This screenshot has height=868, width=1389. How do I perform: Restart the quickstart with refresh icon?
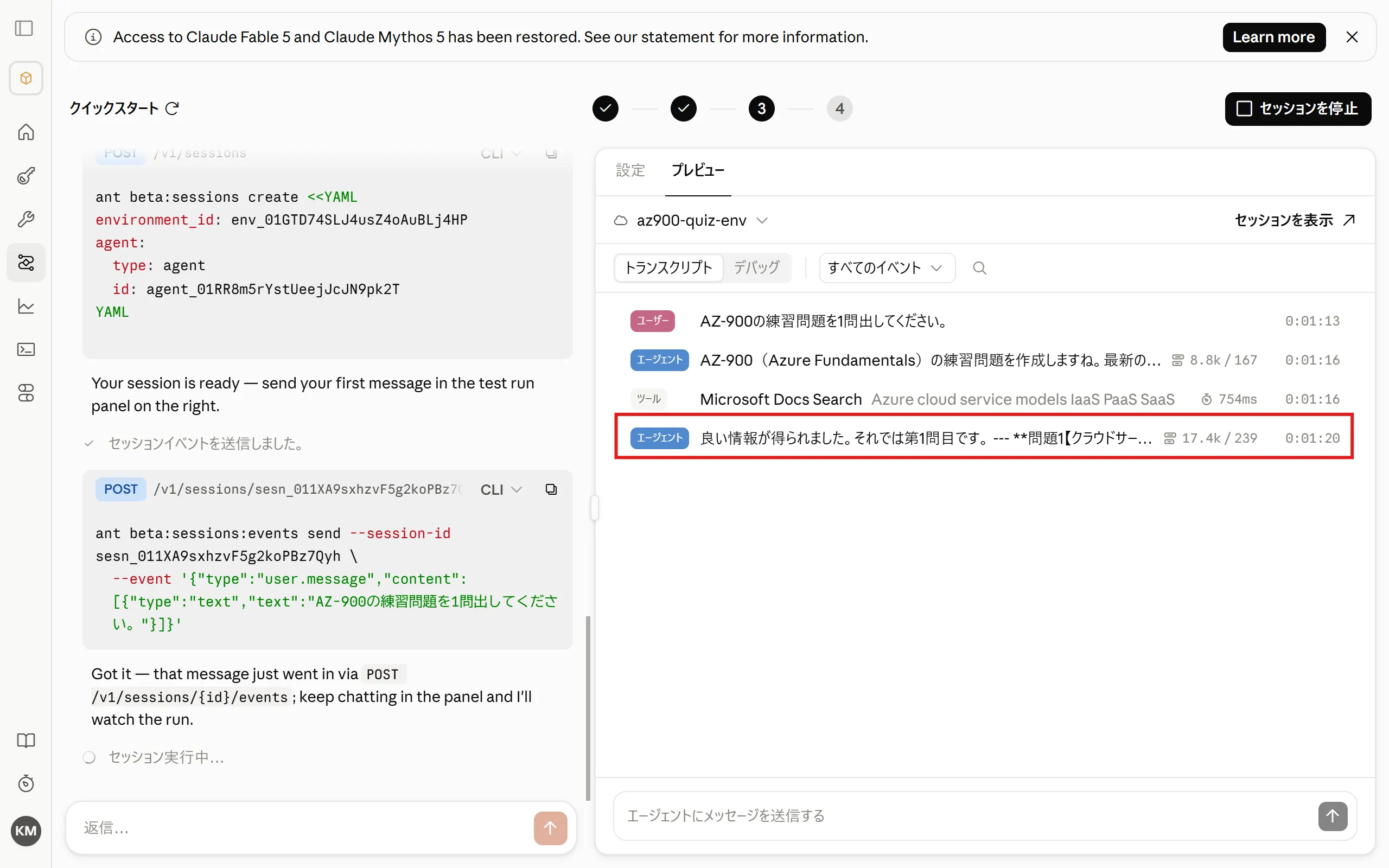pos(172,108)
